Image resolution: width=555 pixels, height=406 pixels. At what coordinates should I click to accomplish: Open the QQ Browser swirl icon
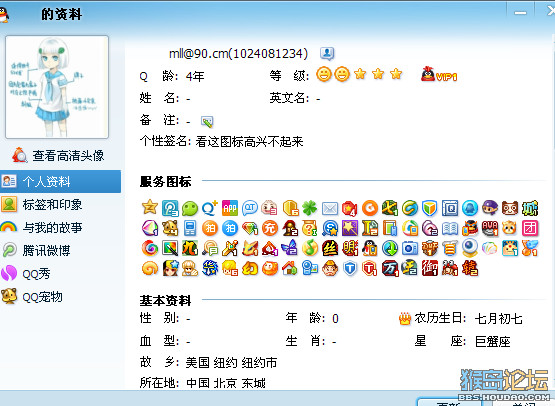410,208
